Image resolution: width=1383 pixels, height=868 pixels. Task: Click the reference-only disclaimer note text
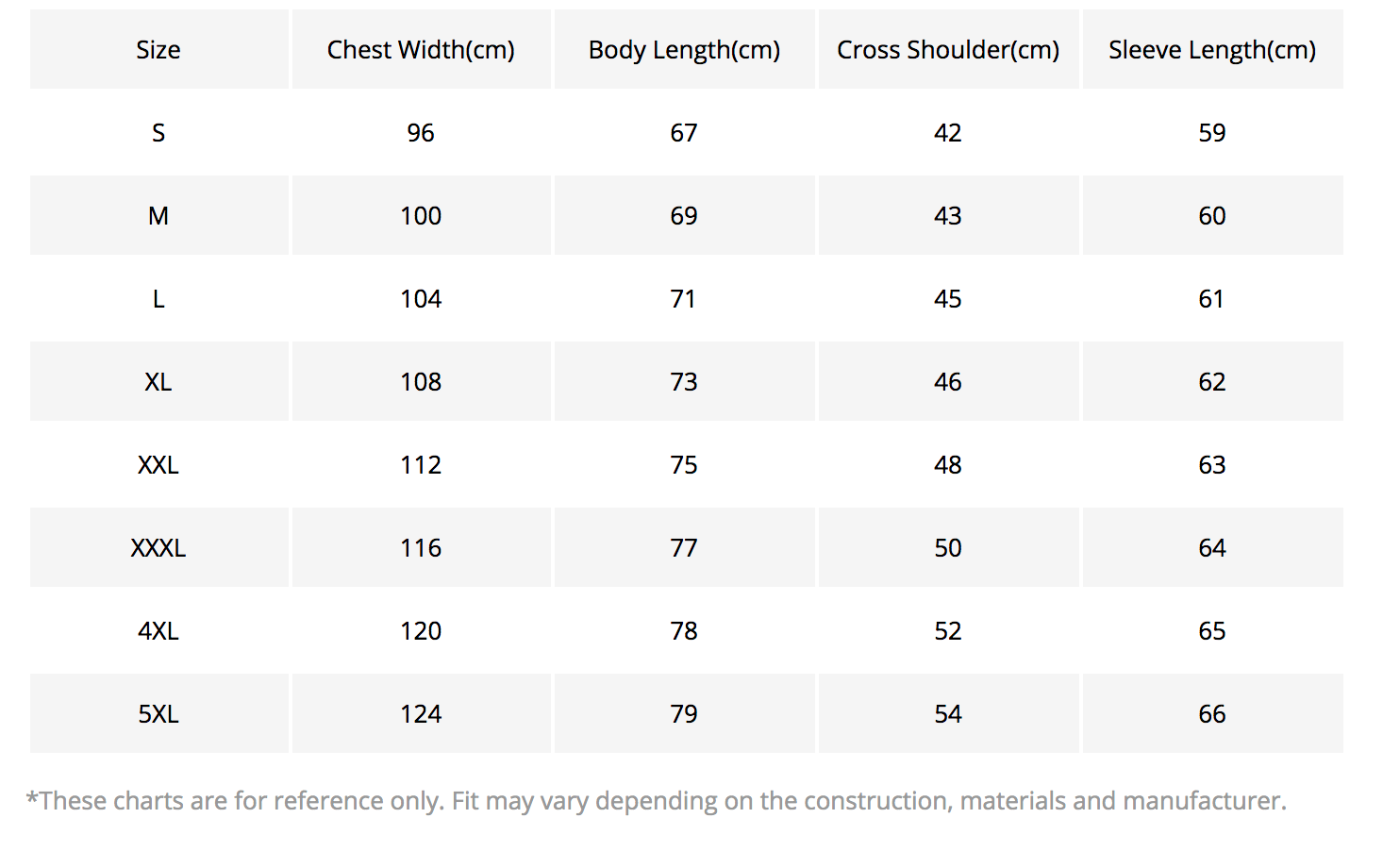657,801
